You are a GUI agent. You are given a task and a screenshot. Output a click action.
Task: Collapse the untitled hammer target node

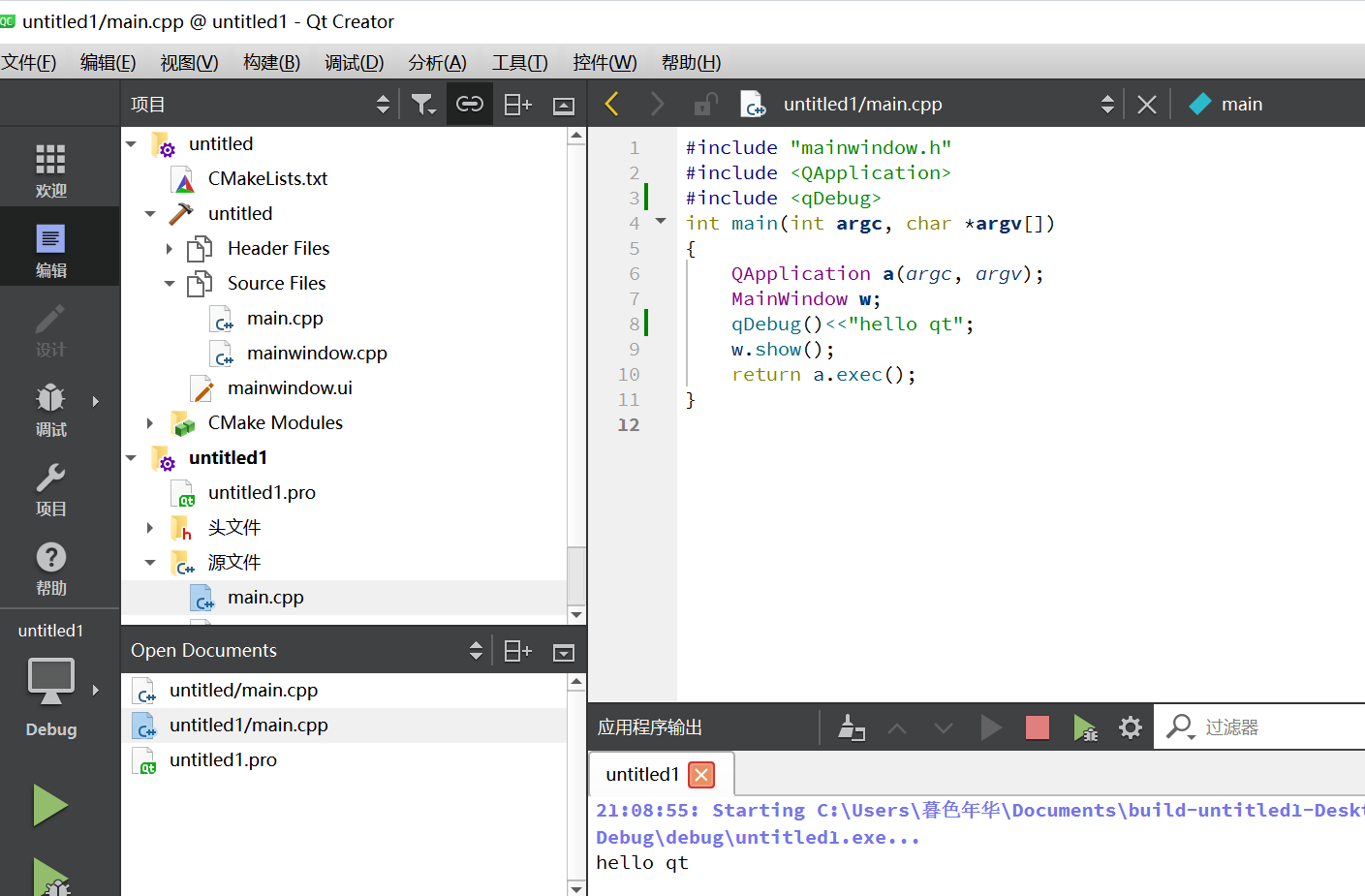coord(150,214)
